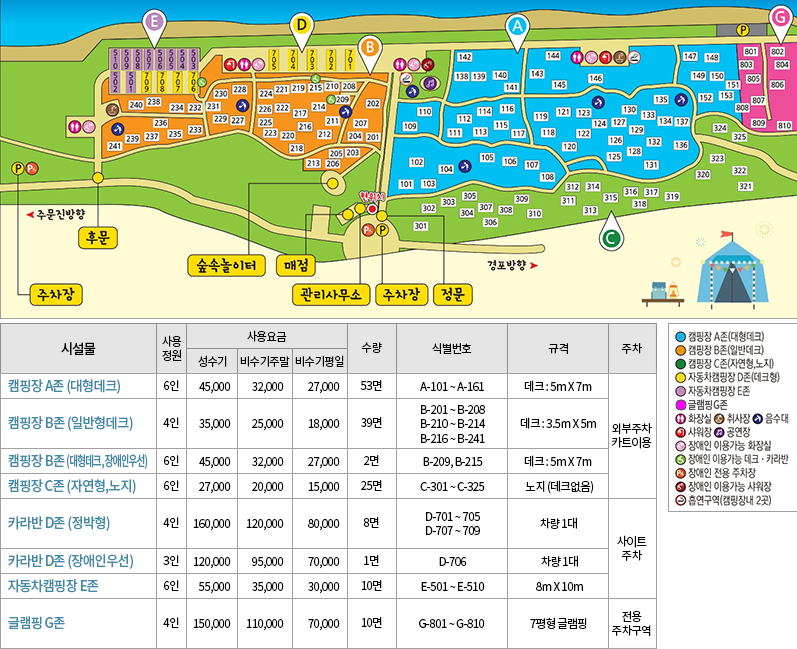797x649 pixels.
Task: Select campsite 301 on the map
Action: coord(421,226)
